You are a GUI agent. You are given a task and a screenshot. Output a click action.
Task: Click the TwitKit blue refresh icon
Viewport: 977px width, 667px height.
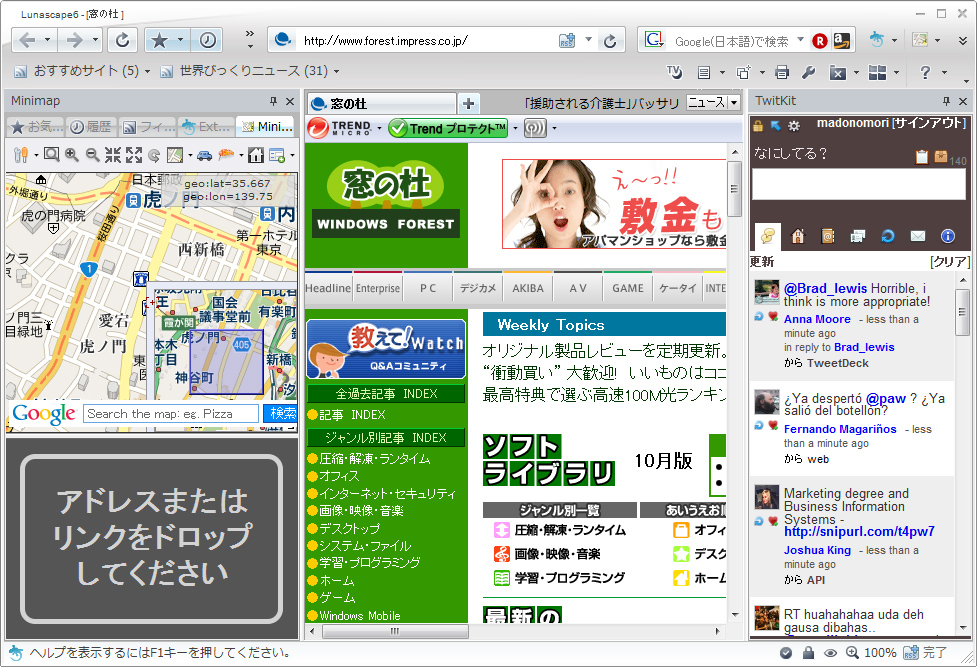pyautogui.click(x=887, y=236)
